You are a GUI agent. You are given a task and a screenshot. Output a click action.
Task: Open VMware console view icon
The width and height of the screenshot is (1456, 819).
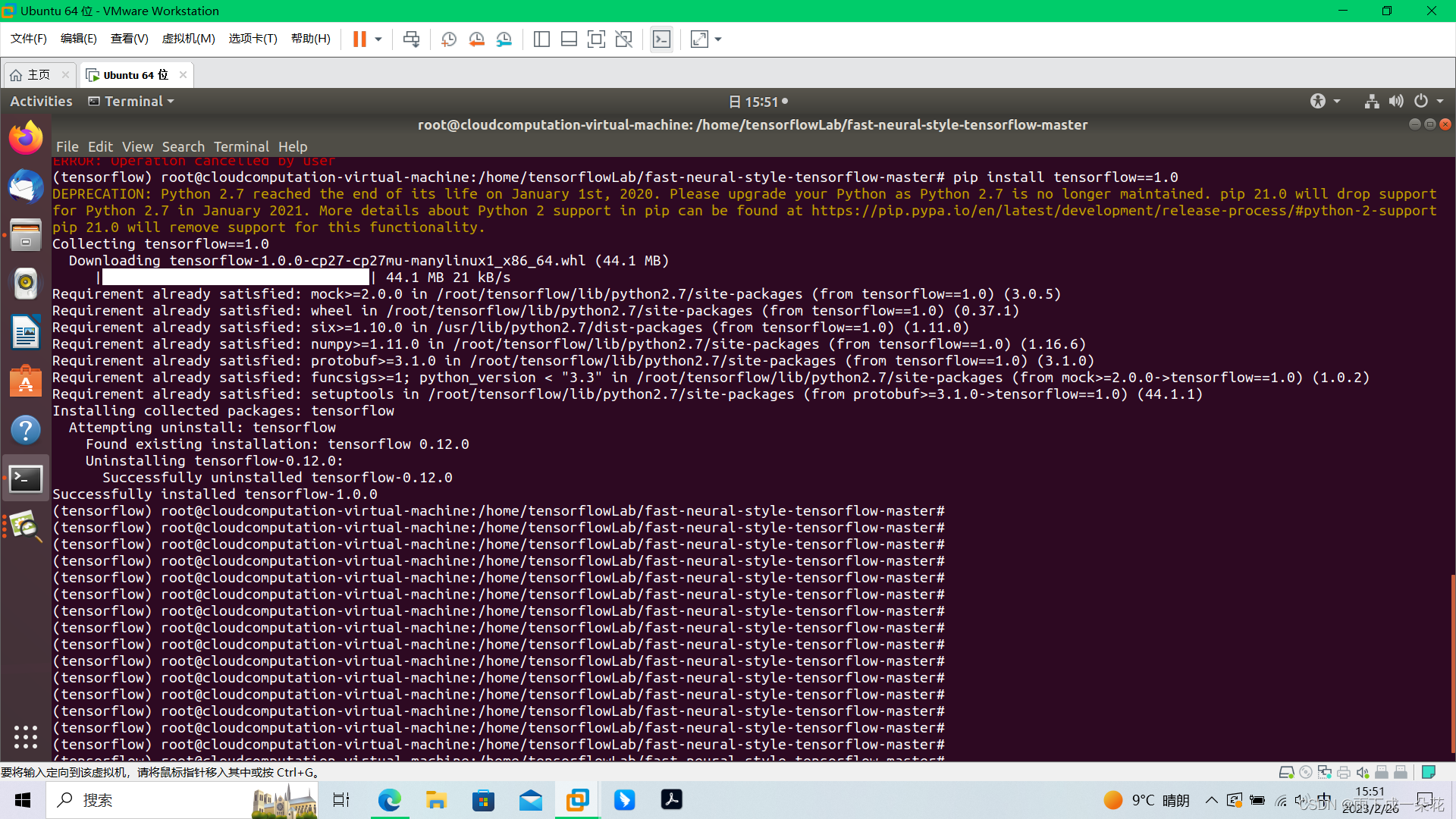[x=661, y=39]
